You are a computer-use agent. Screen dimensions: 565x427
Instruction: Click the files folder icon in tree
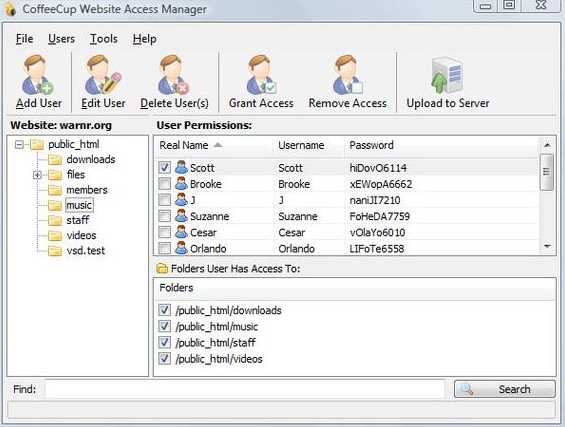tap(55, 175)
